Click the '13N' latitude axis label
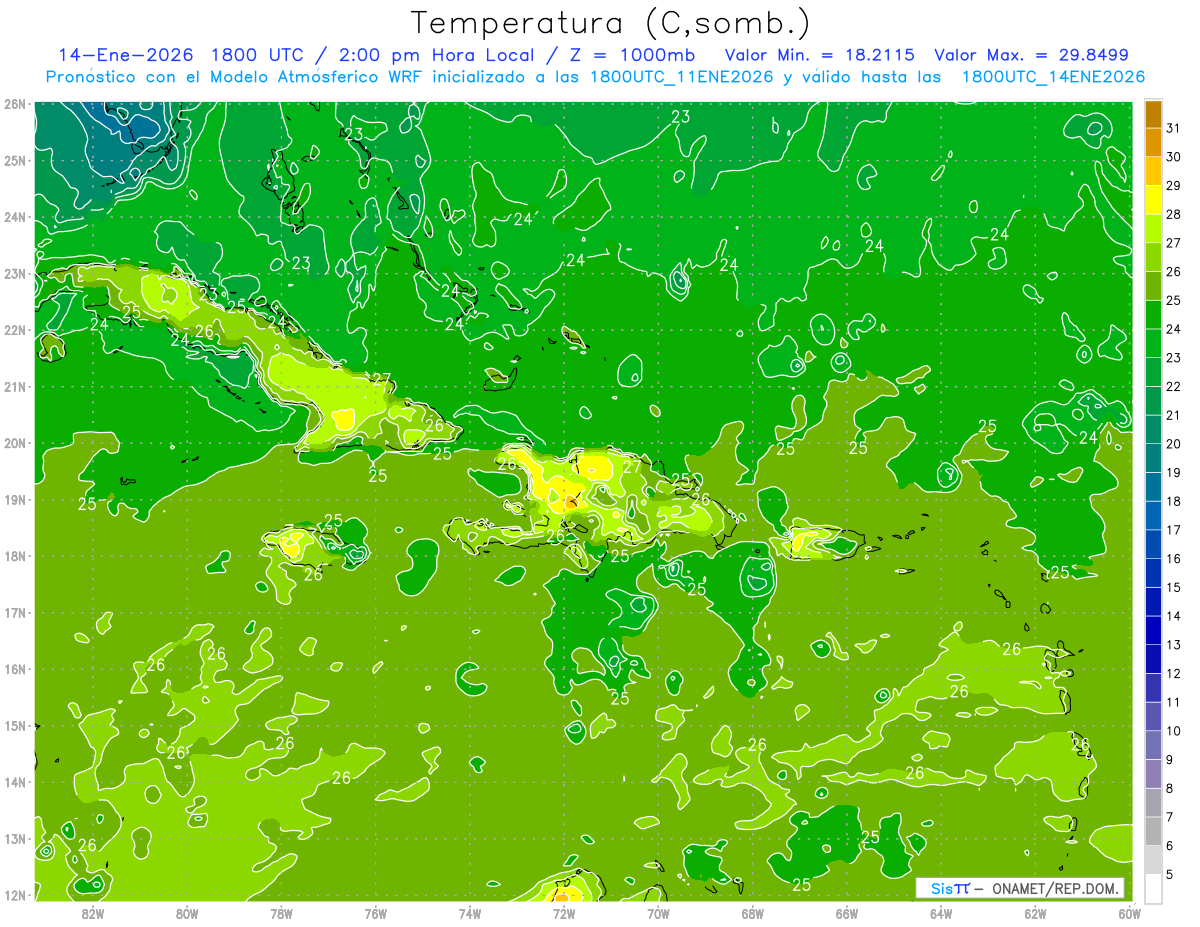 click(14, 838)
